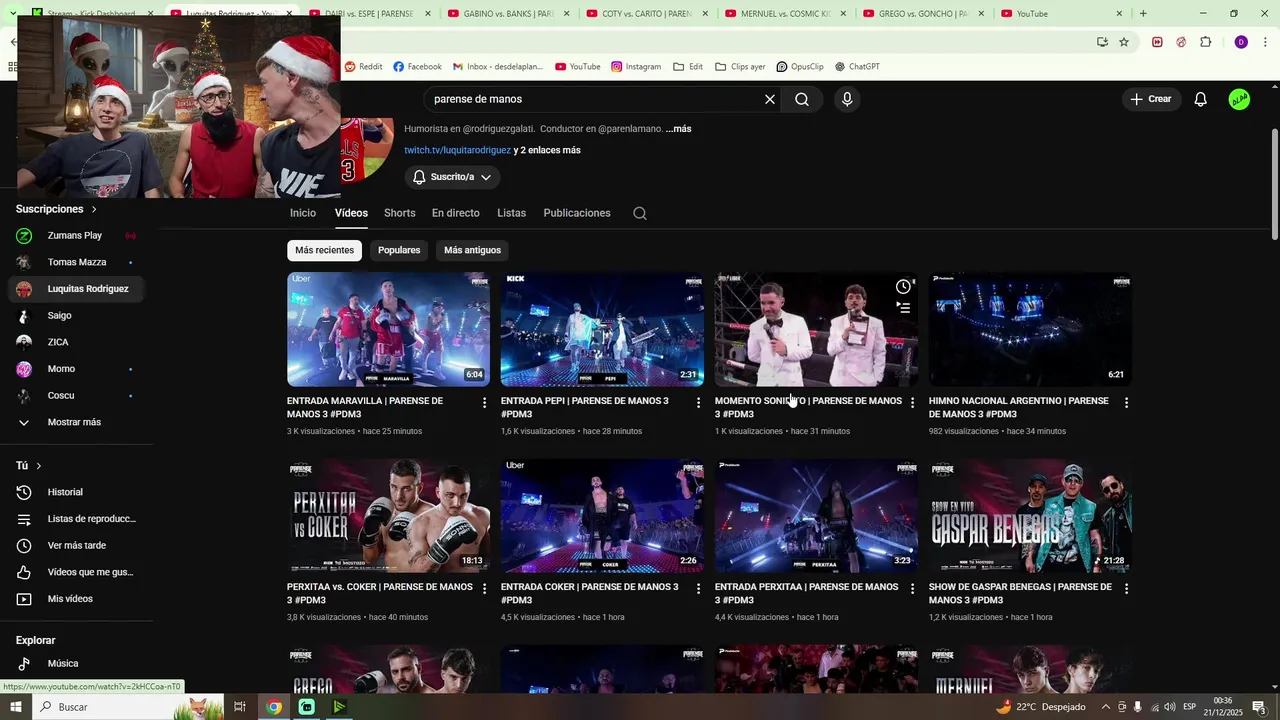1280x720 pixels.
Task: Open volume control in system tray
Action: [x=1170, y=707]
